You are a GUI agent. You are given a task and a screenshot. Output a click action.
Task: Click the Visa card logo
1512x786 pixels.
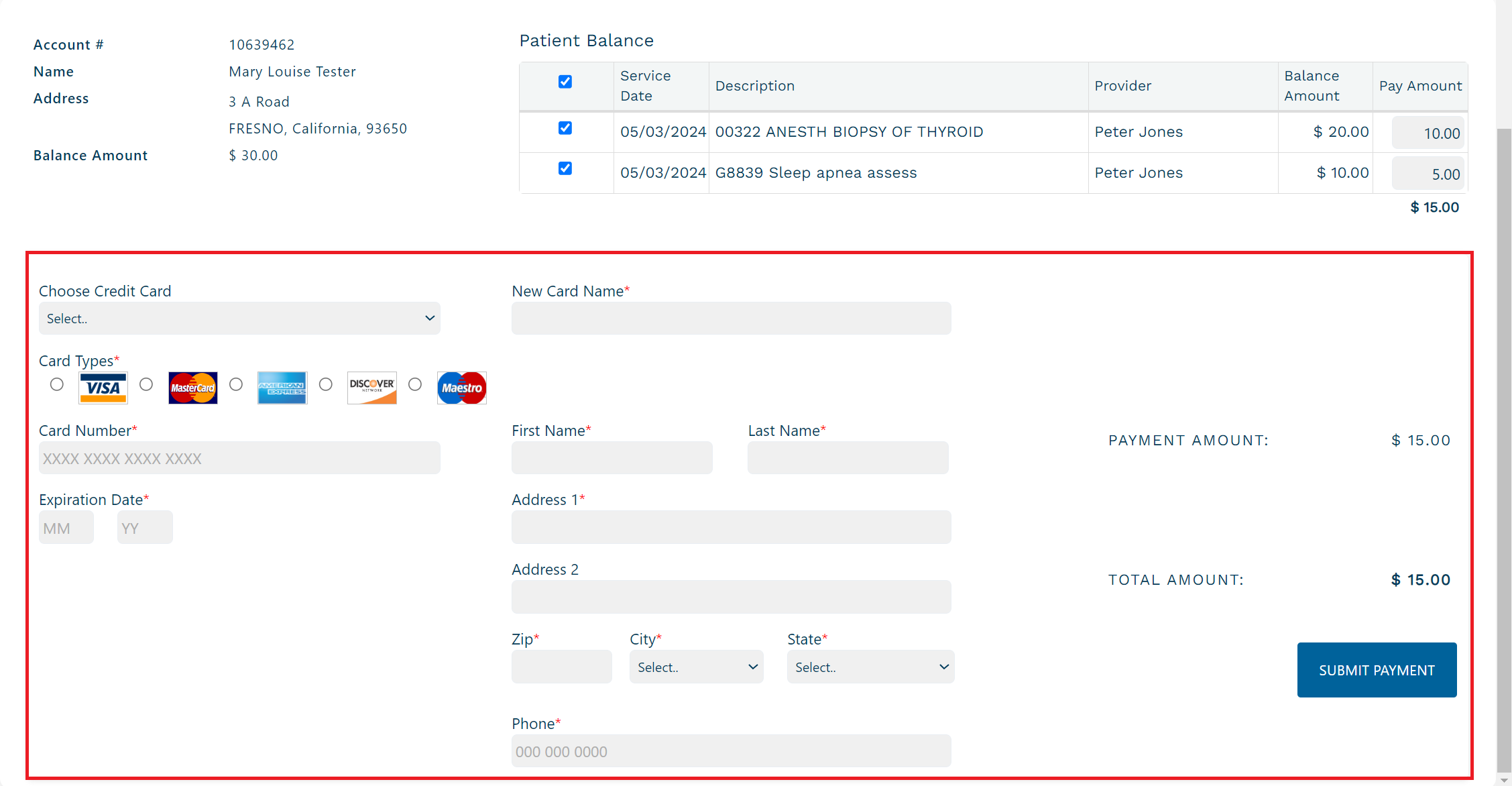pos(103,388)
